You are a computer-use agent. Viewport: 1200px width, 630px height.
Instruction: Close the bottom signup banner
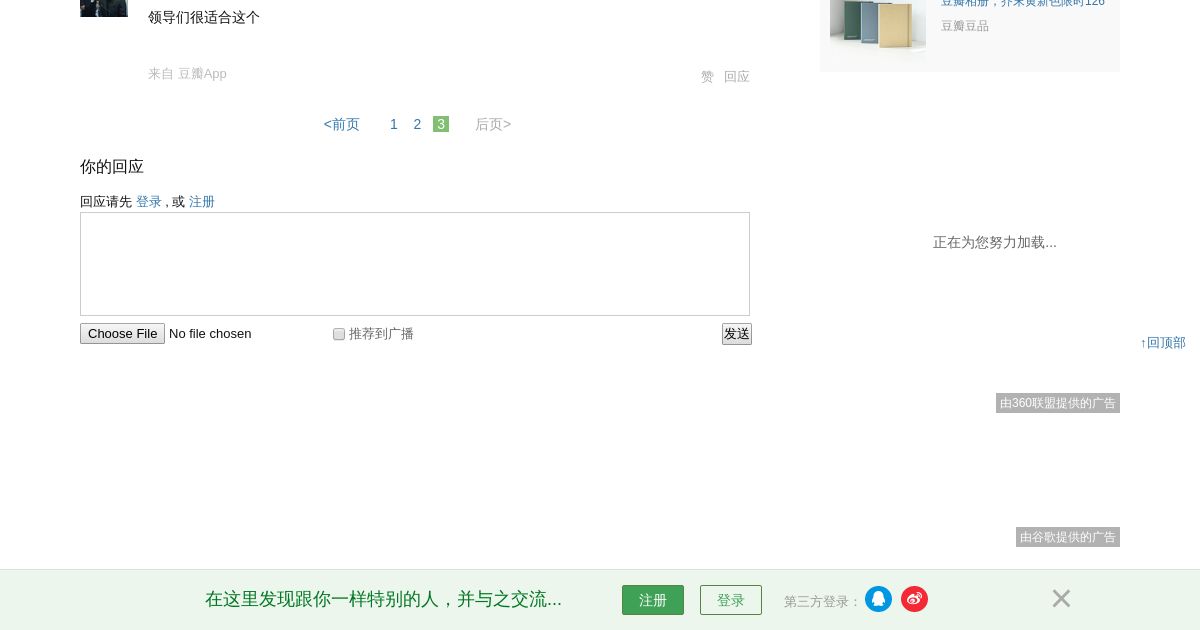(x=1061, y=598)
